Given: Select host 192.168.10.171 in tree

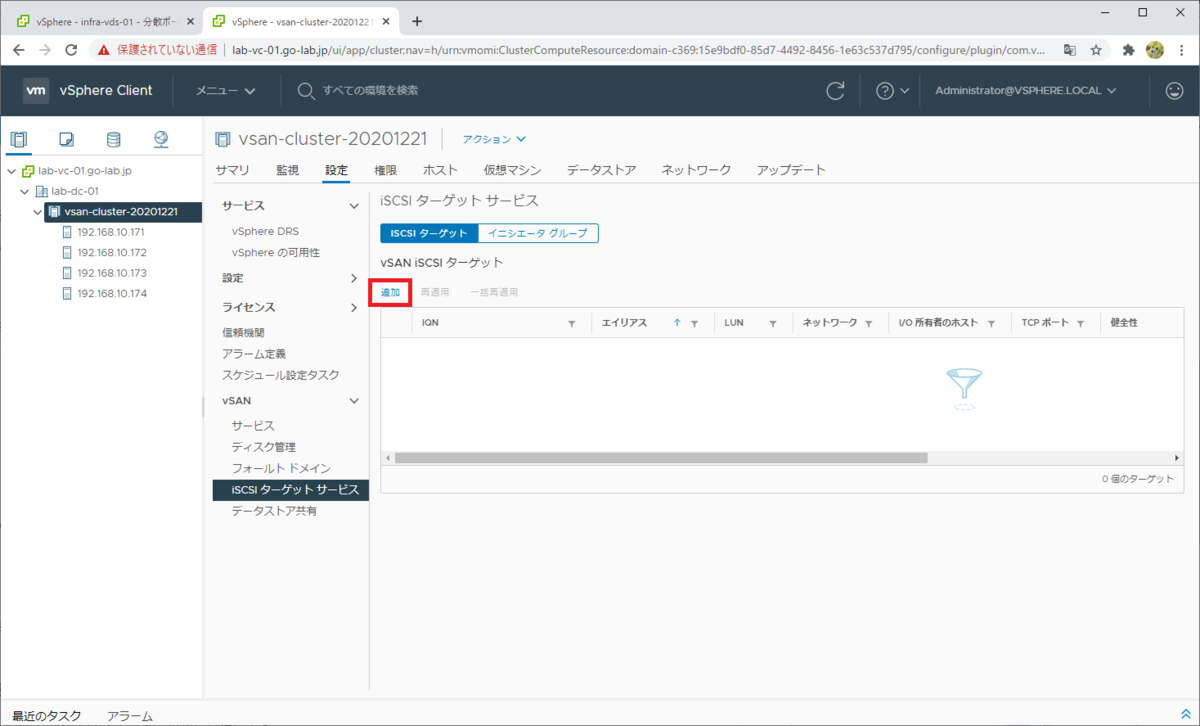Looking at the screenshot, I should [x=111, y=232].
